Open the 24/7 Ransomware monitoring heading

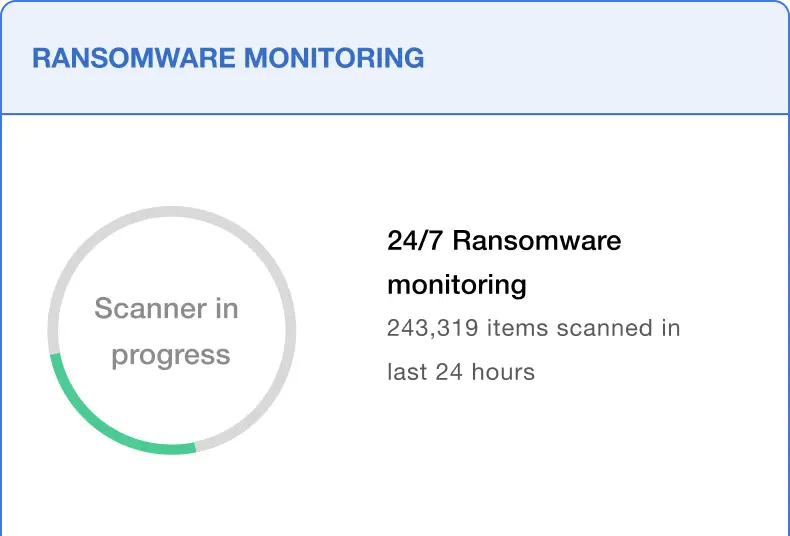point(504,262)
